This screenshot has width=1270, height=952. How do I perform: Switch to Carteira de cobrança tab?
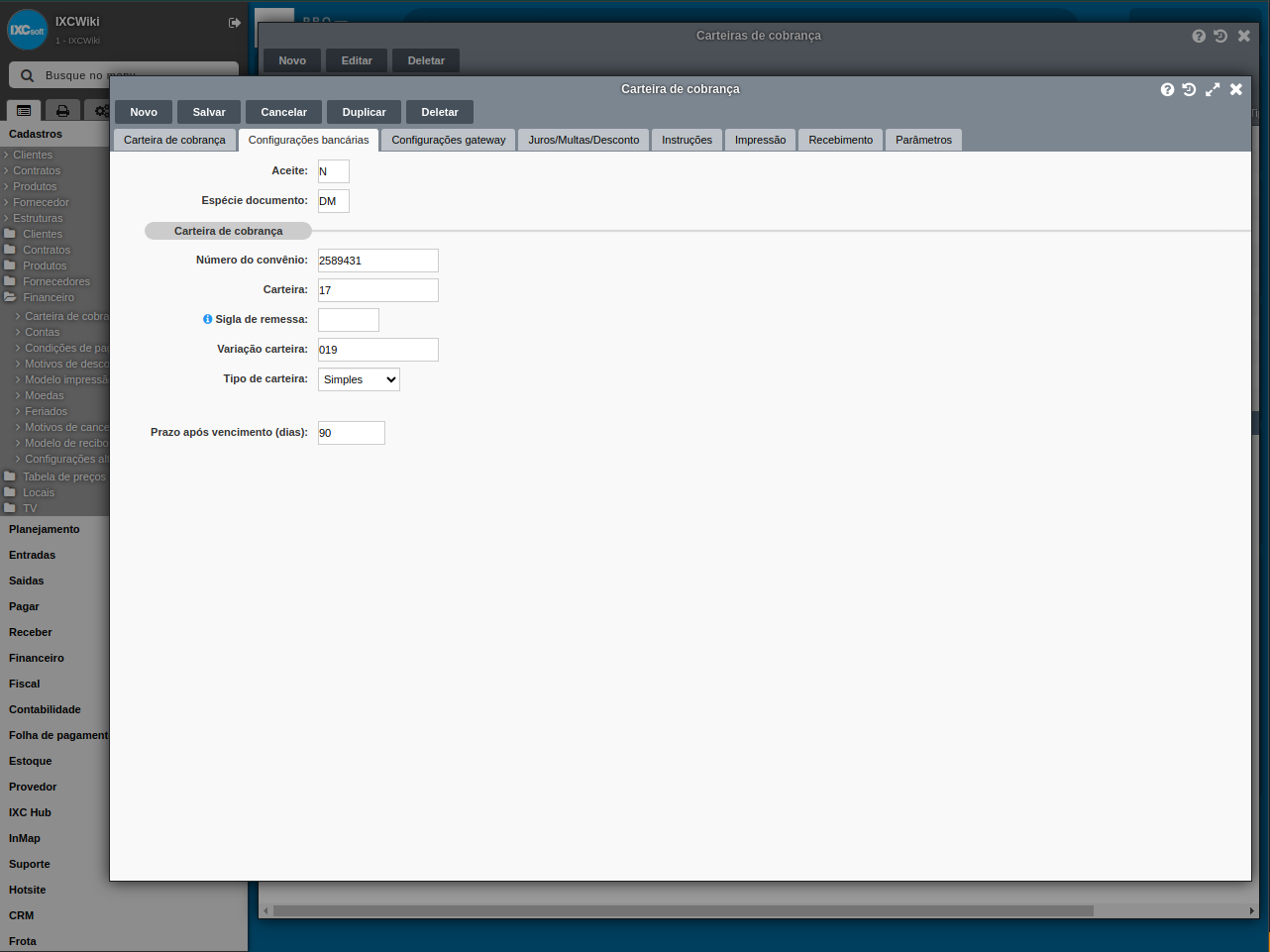coord(174,140)
